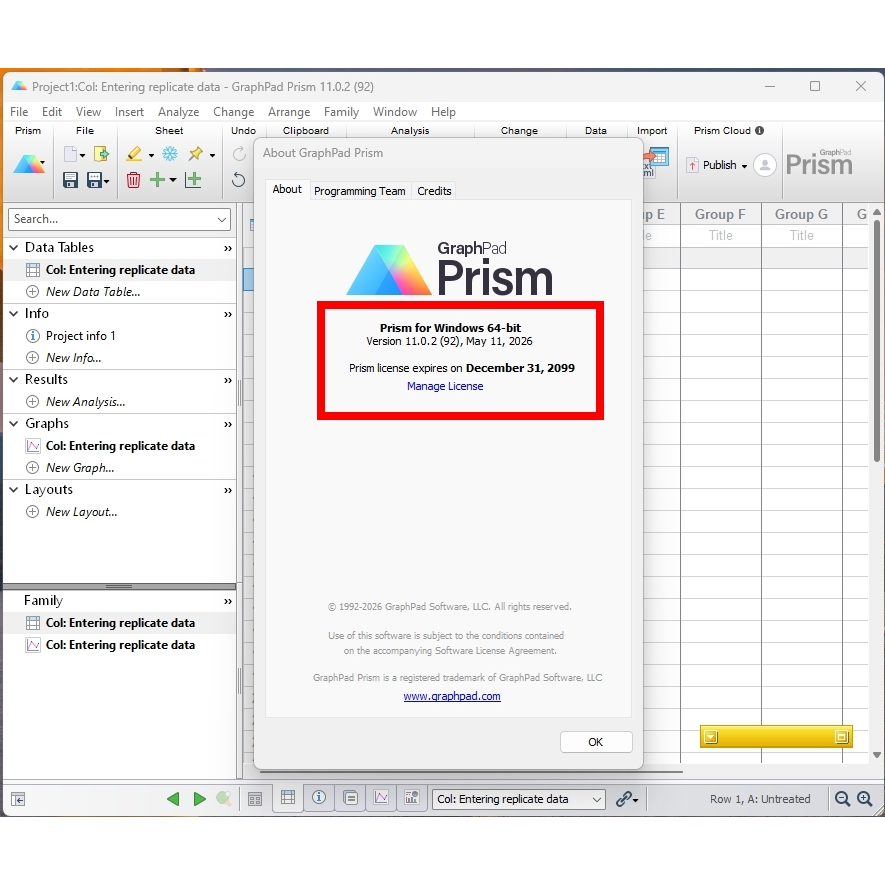Collapse the Results section
Viewport: 885px width, 885px height.
tap(14, 379)
